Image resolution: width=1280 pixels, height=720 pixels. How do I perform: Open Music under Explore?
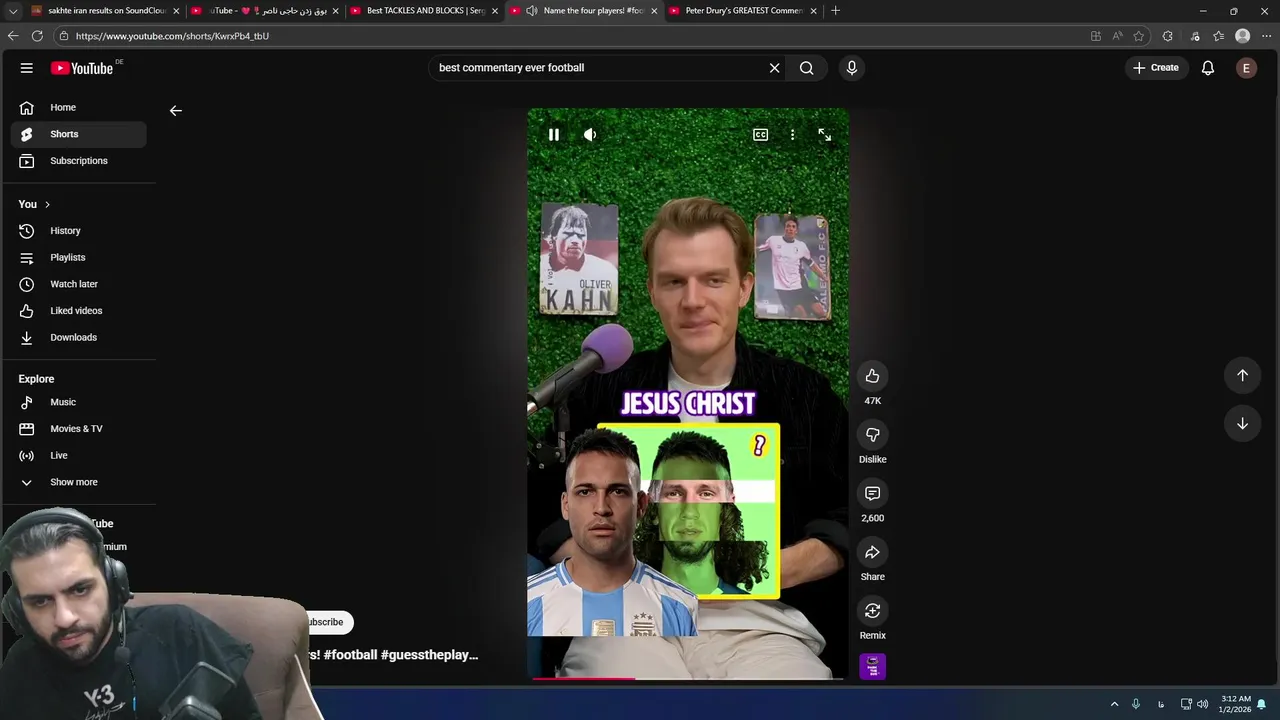point(78,402)
